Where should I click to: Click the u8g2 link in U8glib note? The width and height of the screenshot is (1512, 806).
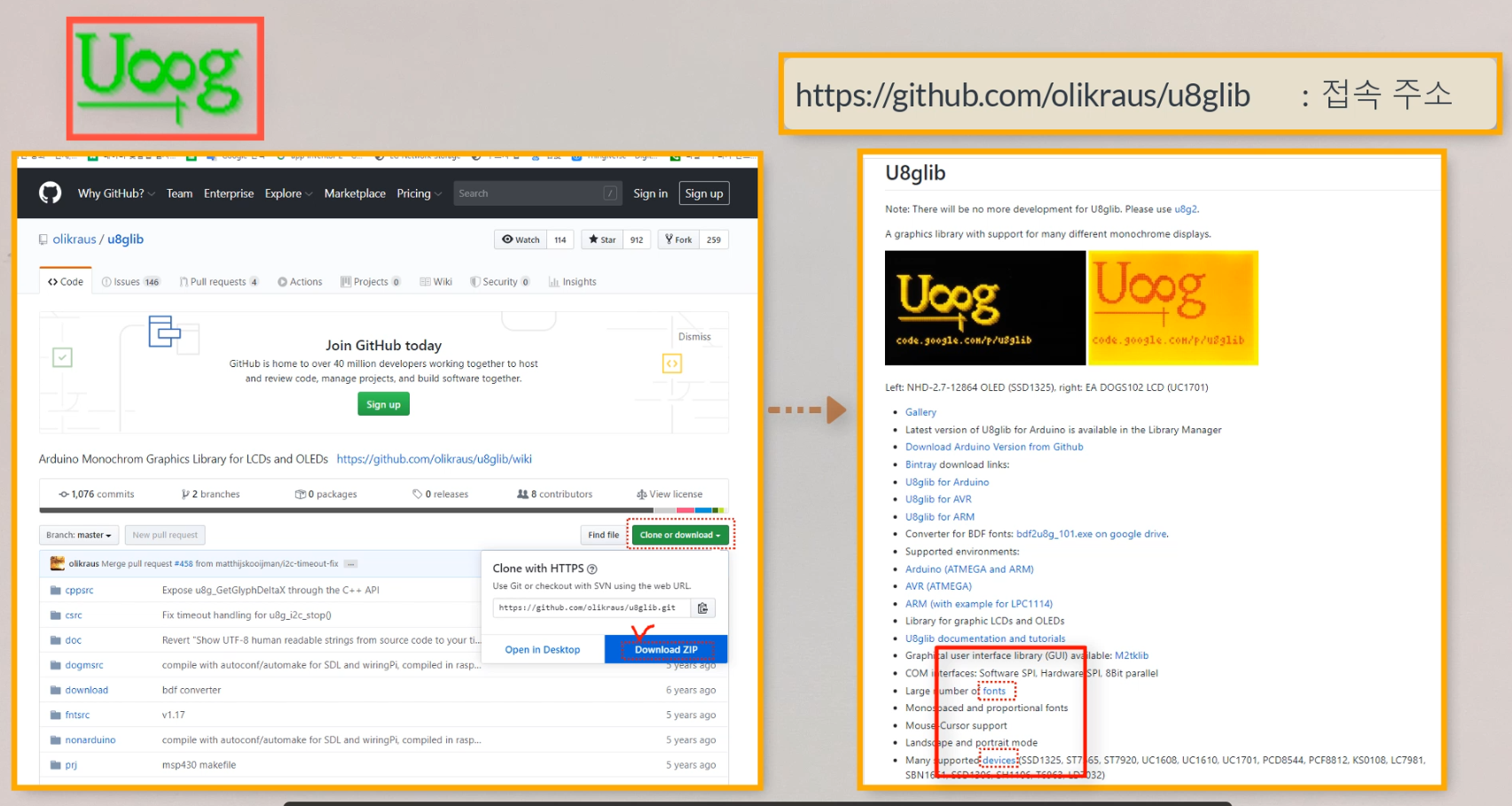point(1186,209)
